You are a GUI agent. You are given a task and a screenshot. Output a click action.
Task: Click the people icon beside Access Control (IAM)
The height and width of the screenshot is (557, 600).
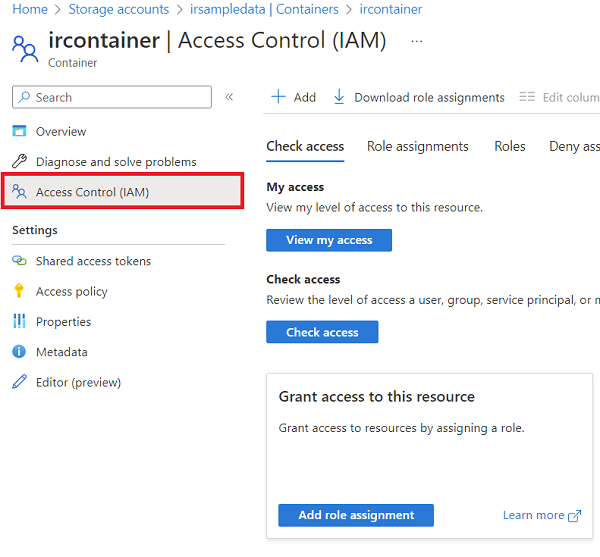tap(19, 191)
